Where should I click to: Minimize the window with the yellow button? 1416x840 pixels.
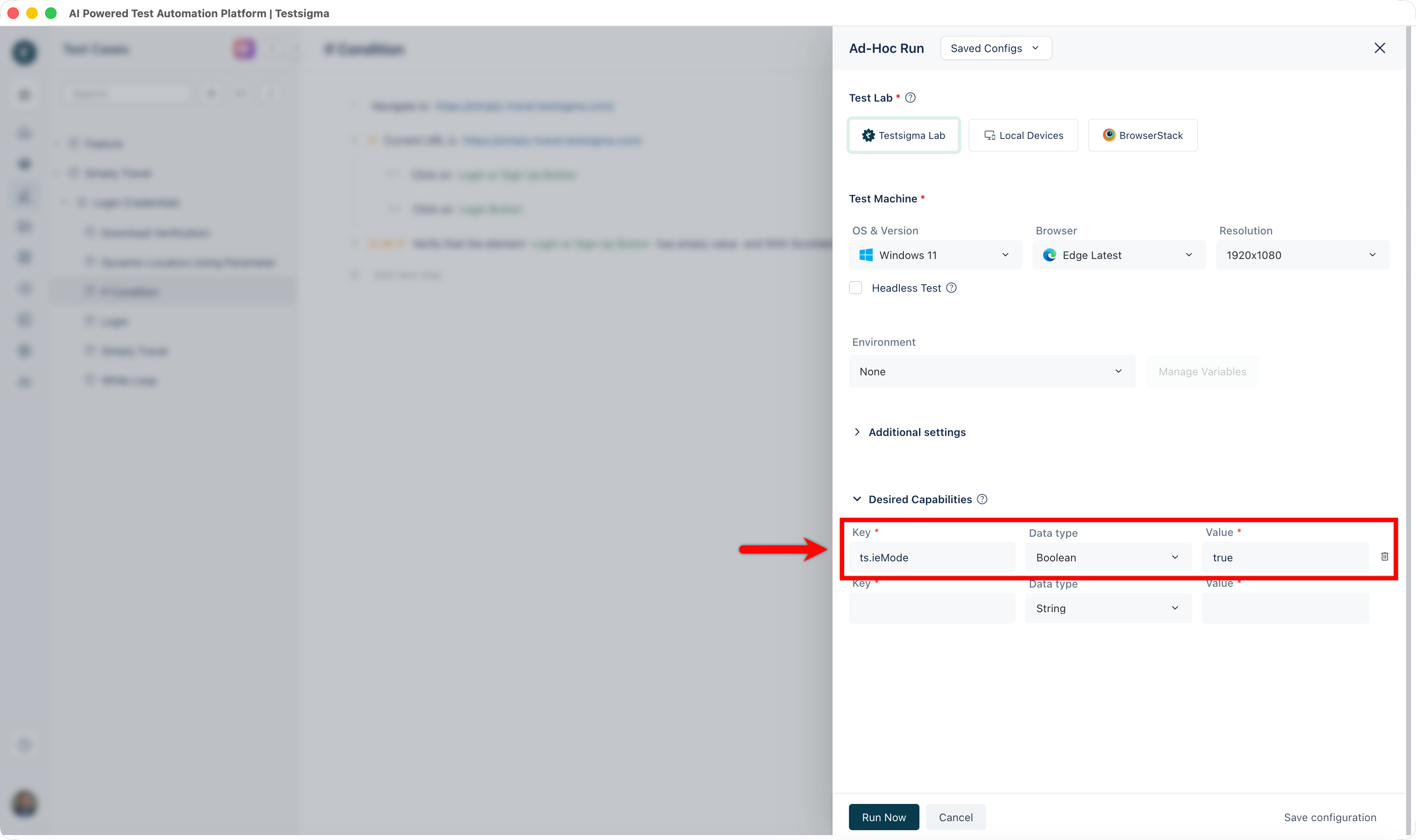32,13
